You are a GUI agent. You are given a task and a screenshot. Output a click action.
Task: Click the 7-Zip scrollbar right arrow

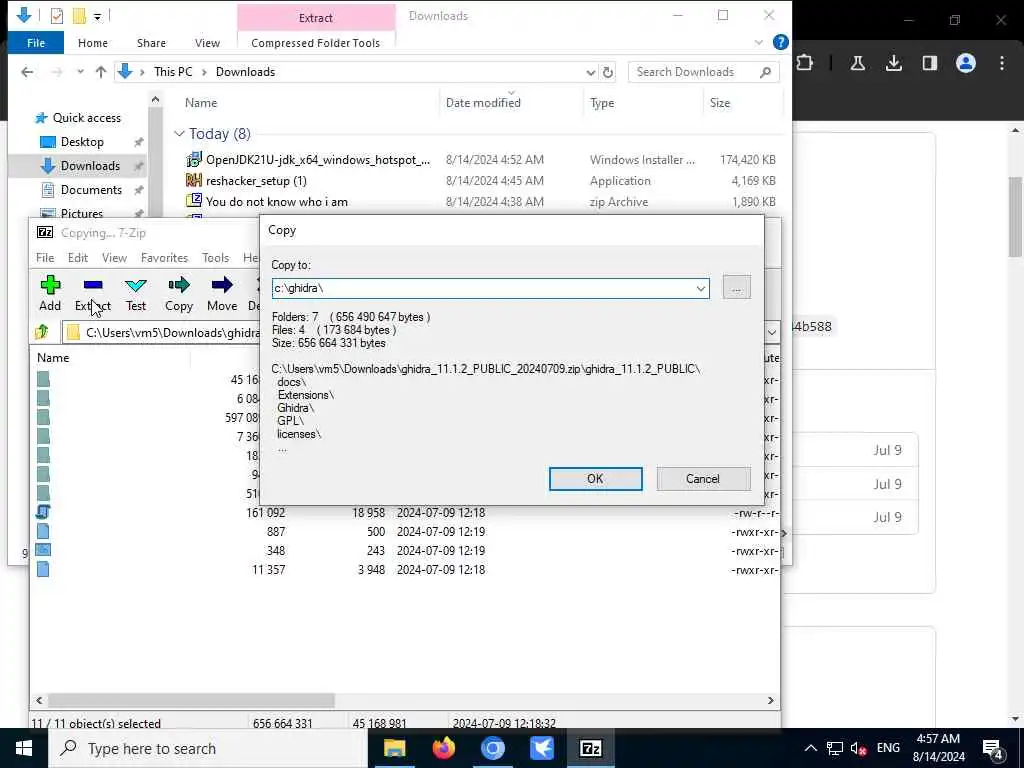tap(771, 700)
